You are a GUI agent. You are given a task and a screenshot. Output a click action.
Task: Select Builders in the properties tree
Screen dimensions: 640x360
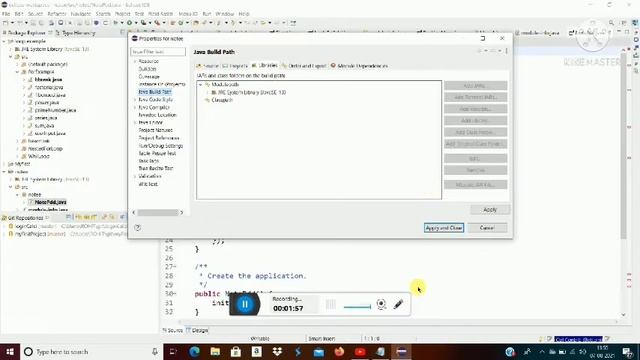point(147,69)
